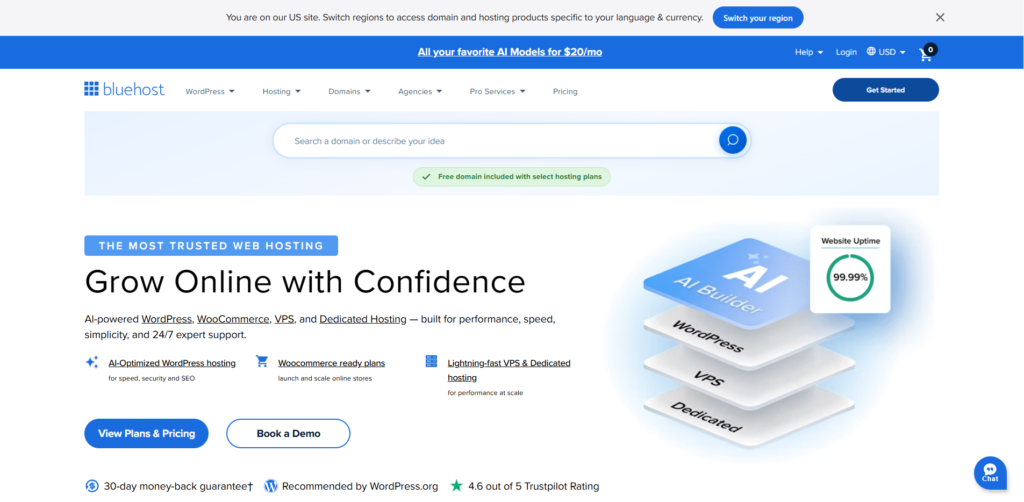
Task: Expand the Hosting navigation dropdown
Action: tap(281, 91)
